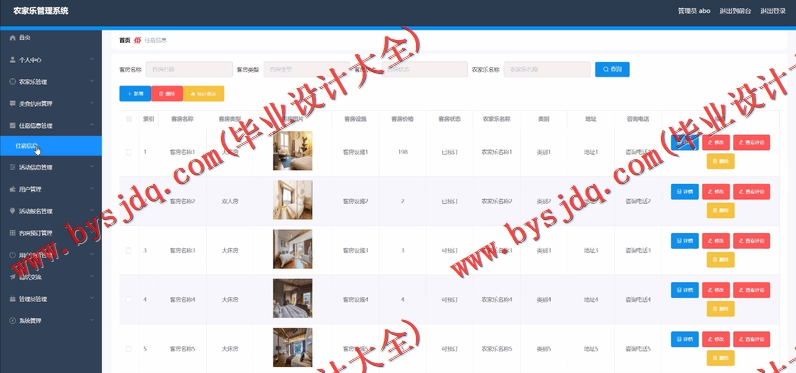Click 管理员 abo in the top bar
This screenshot has height=373, width=796.
click(694, 11)
